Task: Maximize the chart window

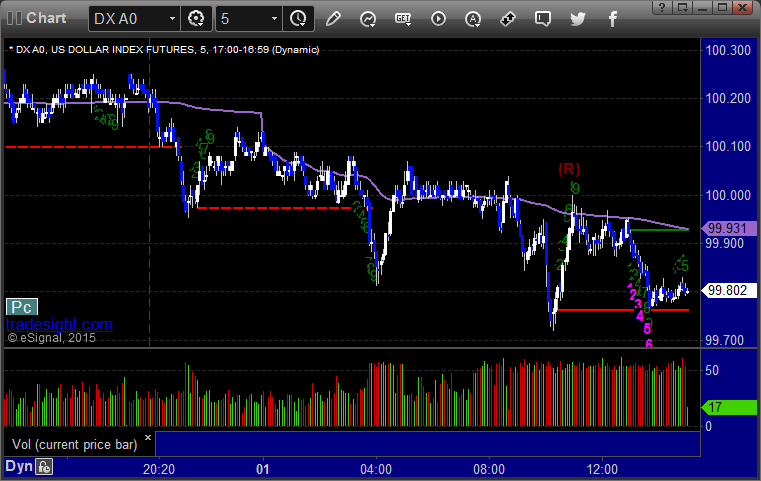Action: (722, 7)
